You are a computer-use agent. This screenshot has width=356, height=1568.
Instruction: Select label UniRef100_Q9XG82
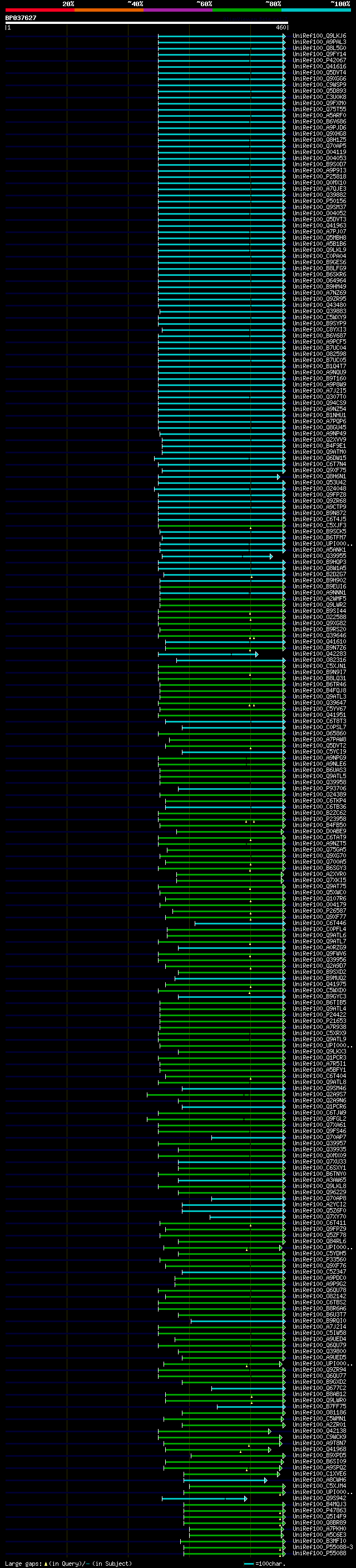point(319,624)
